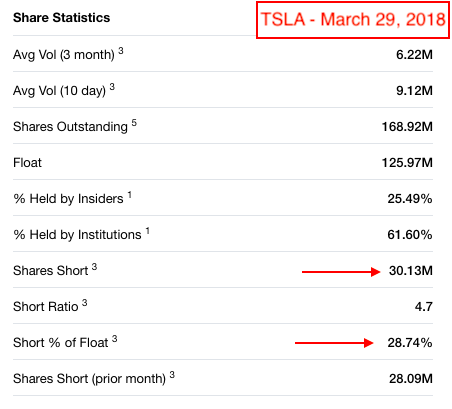Click the footnote 1 beside % Held by Institutions
Viewport: 452px width, 409px height.
[147, 231]
